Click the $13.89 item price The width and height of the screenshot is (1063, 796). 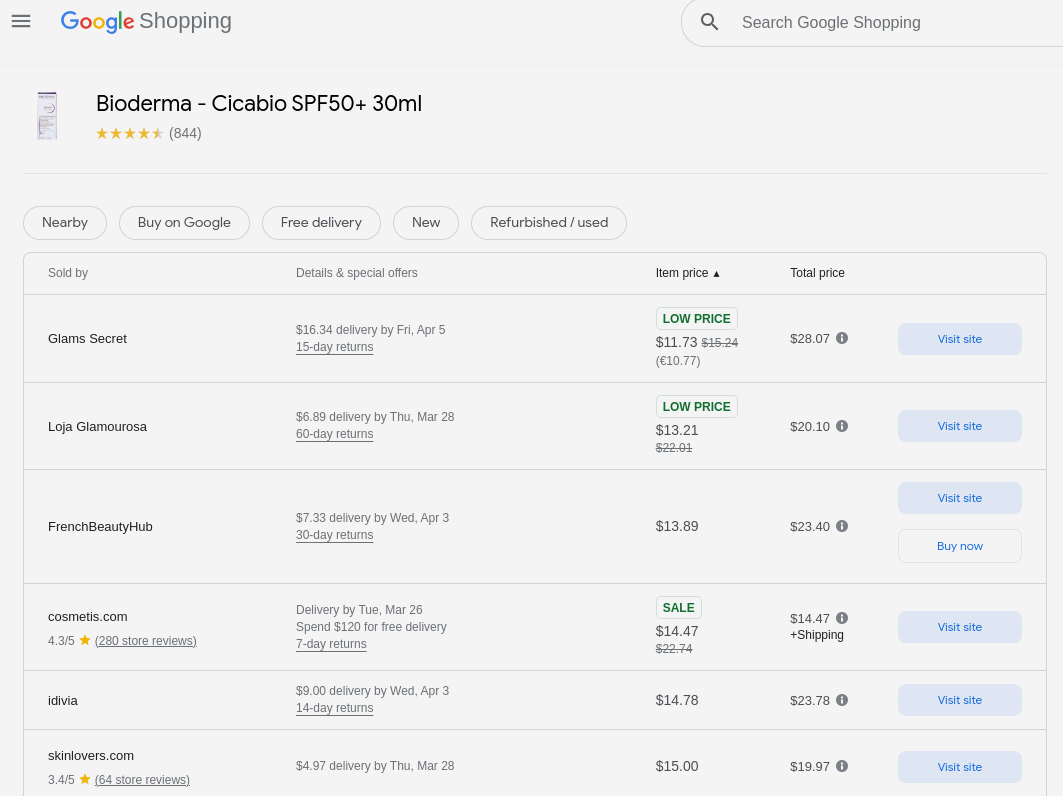tap(677, 526)
